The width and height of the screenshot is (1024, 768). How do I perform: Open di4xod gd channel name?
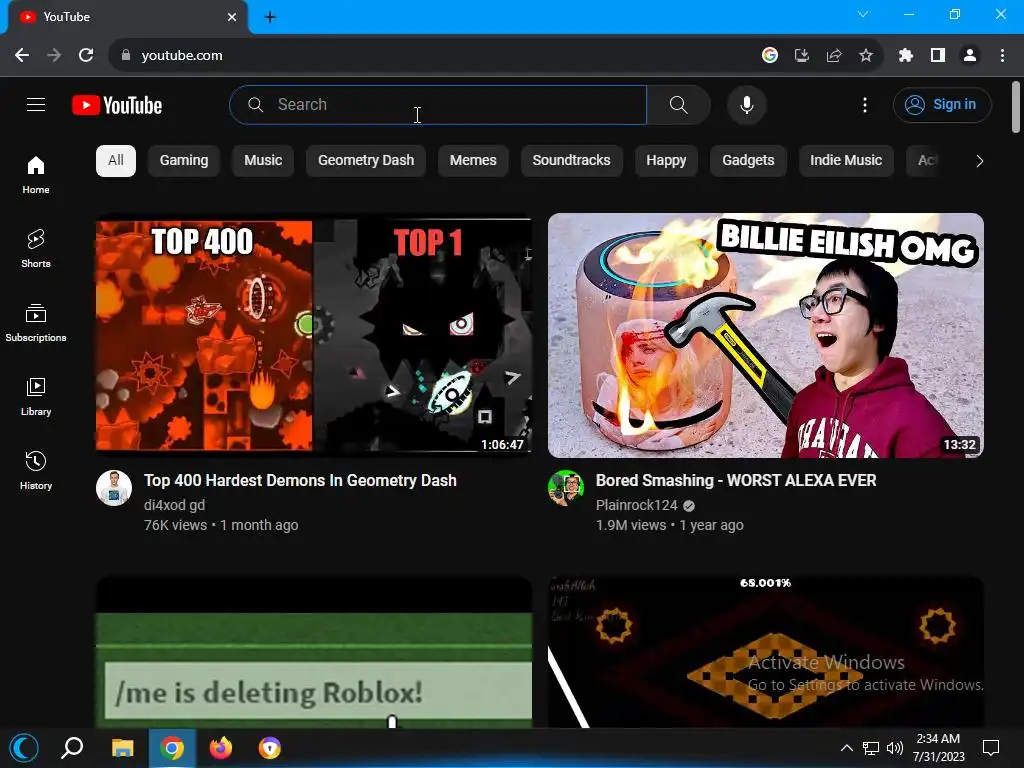174,505
